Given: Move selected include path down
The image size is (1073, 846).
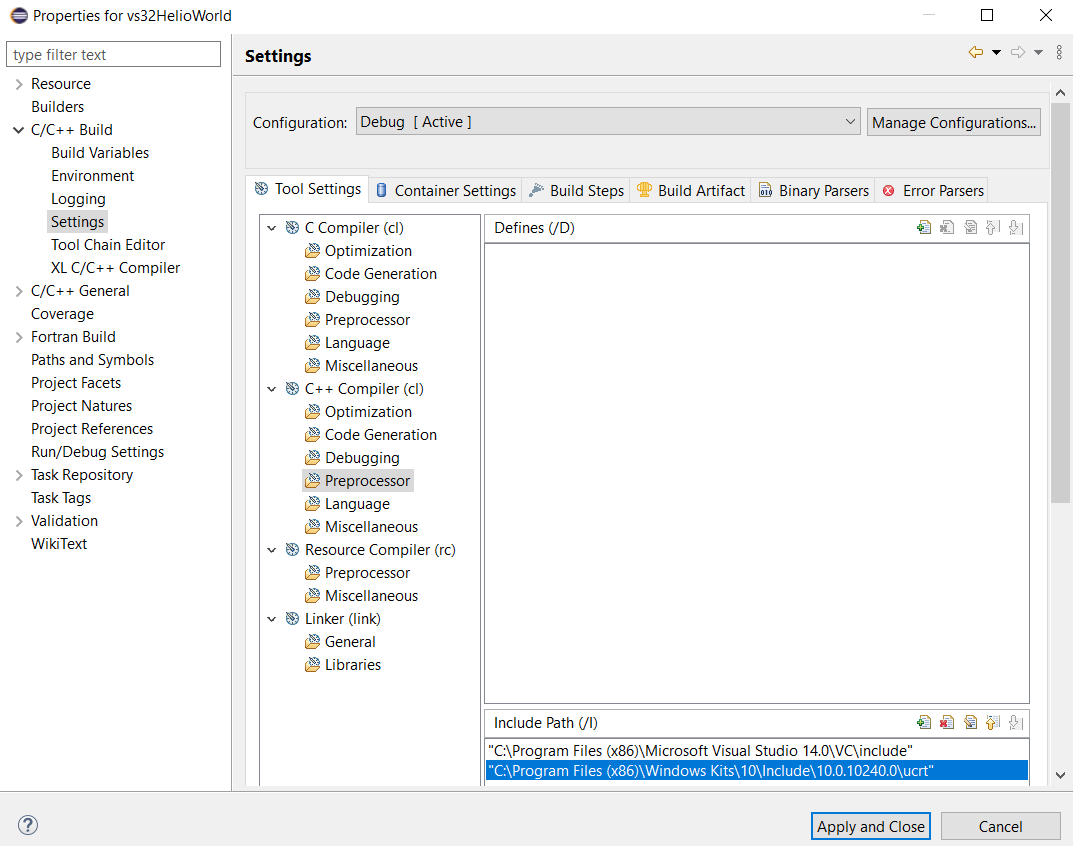Looking at the screenshot, I should pos(1016,722).
